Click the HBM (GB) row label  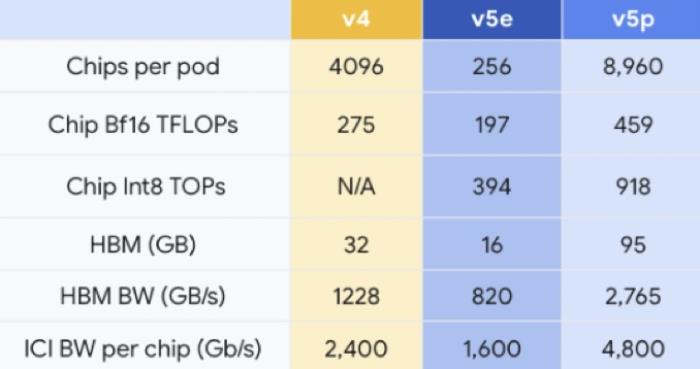143,245
